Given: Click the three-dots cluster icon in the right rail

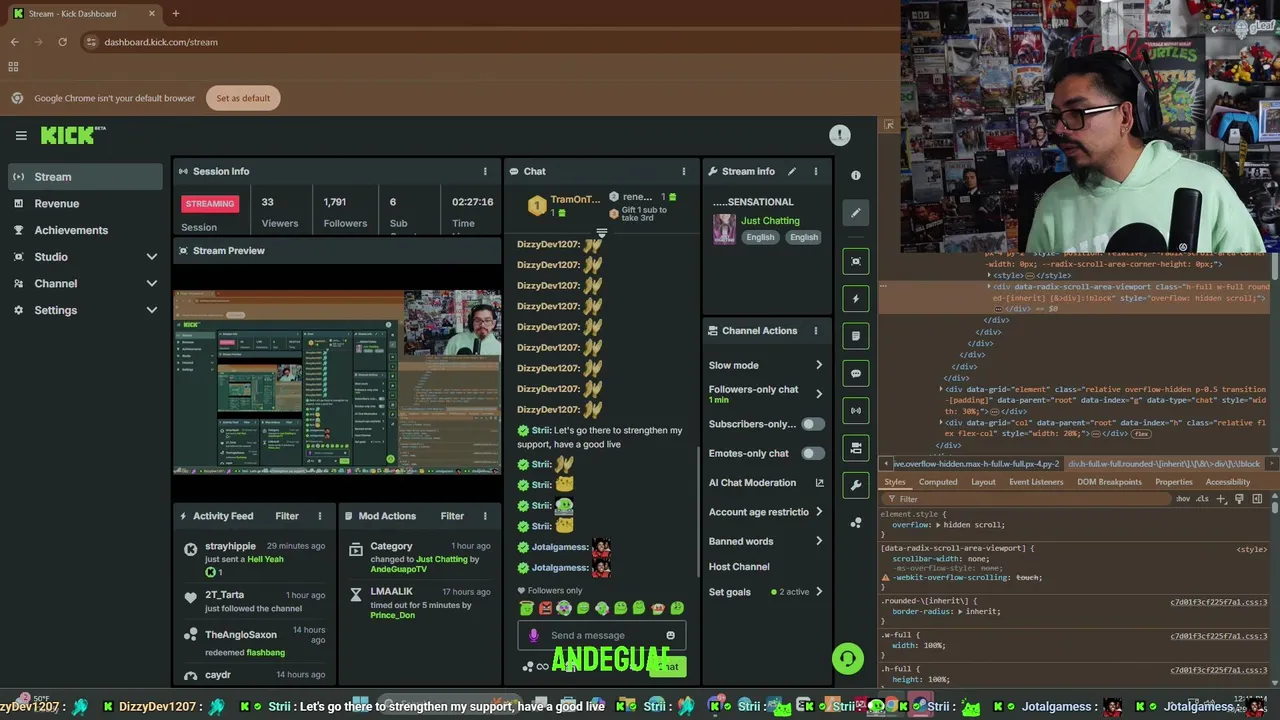Looking at the screenshot, I should point(856,522).
